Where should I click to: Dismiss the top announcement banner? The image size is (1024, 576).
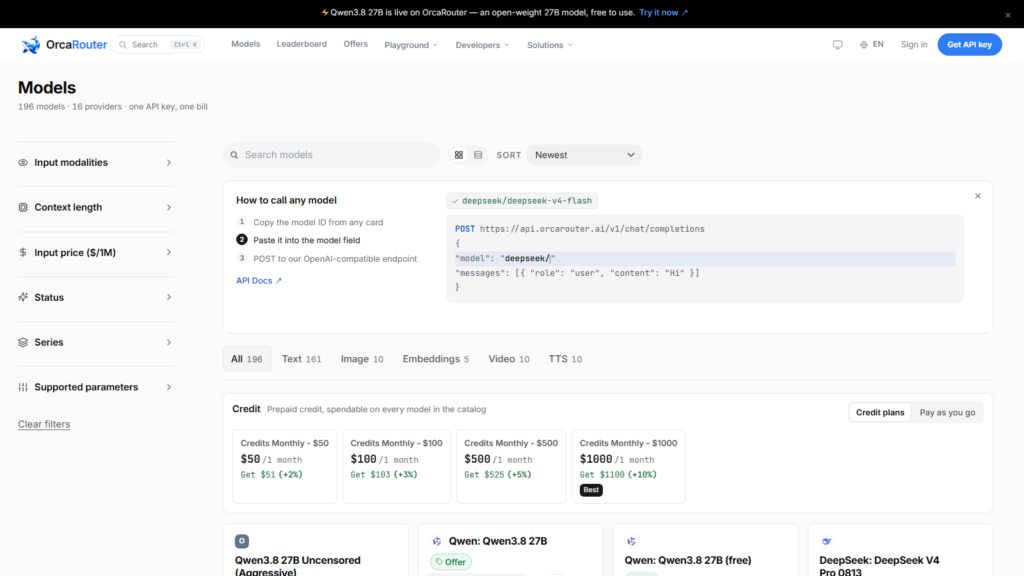pos(1008,14)
